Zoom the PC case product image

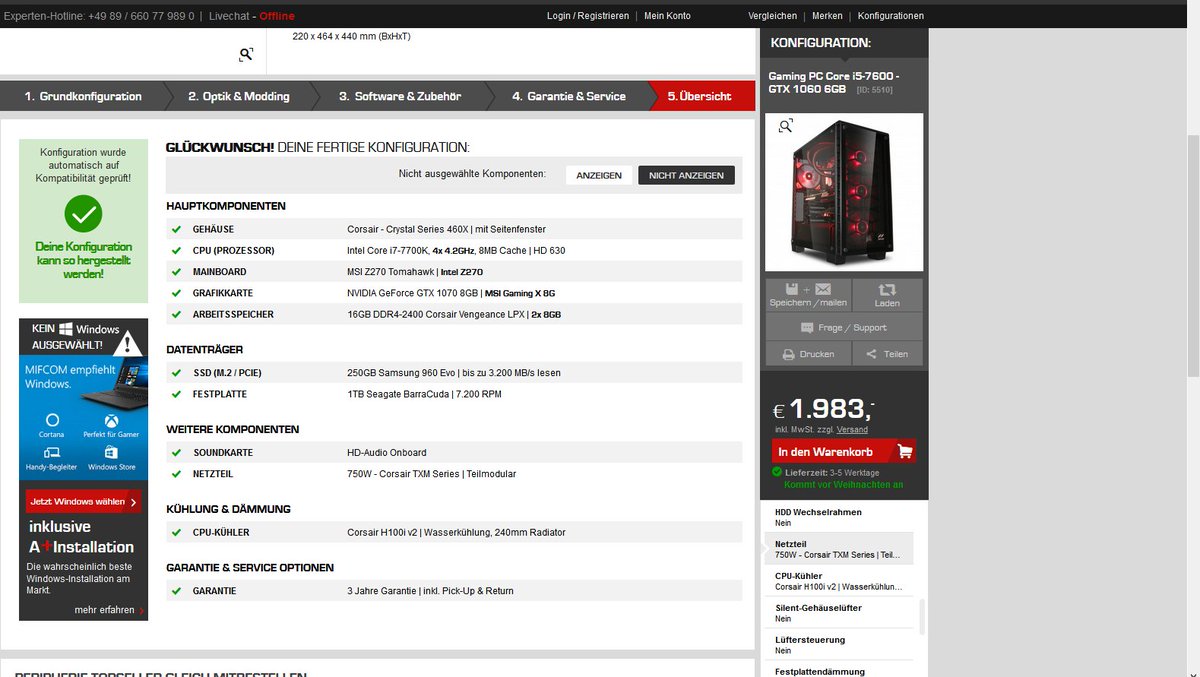pos(844,193)
